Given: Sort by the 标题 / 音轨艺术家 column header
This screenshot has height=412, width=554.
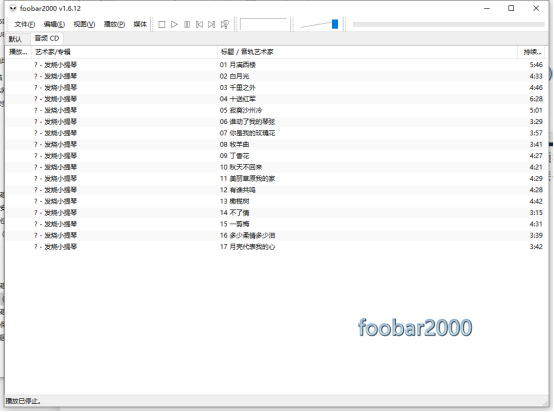Looking at the screenshot, I should pyautogui.click(x=367, y=52).
